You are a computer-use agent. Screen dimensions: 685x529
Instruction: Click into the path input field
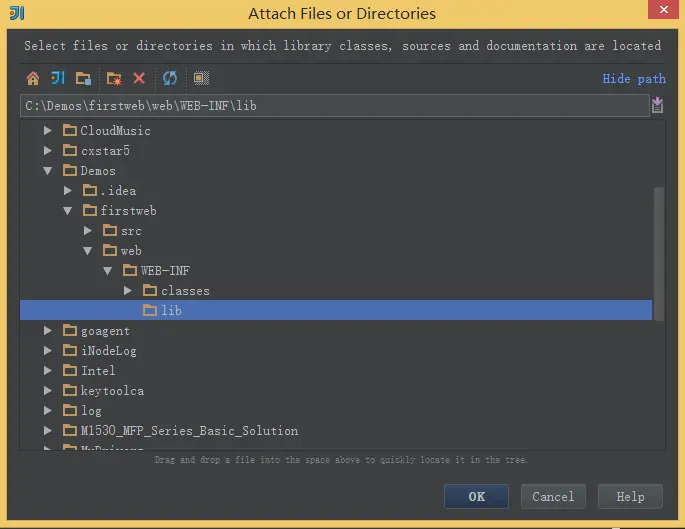pyautogui.click(x=335, y=106)
